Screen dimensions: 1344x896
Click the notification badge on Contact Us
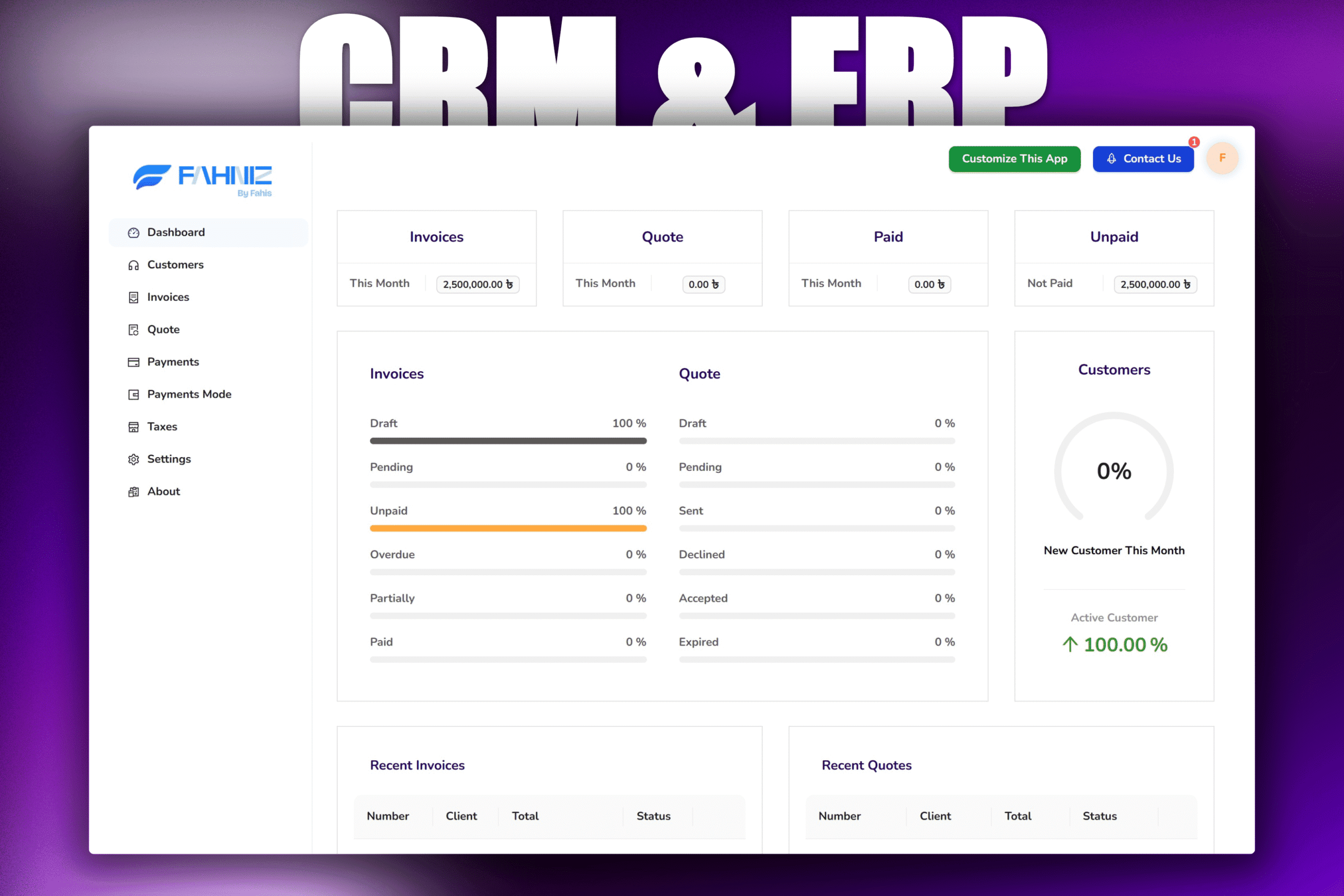click(1194, 142)
